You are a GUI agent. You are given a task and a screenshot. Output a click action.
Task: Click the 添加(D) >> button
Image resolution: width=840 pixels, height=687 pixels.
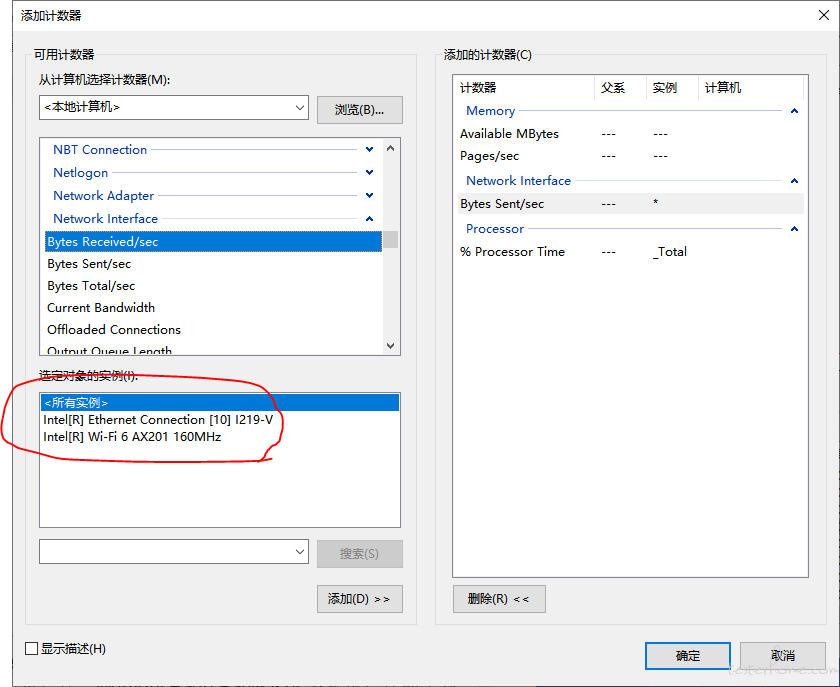pos(359,599)
